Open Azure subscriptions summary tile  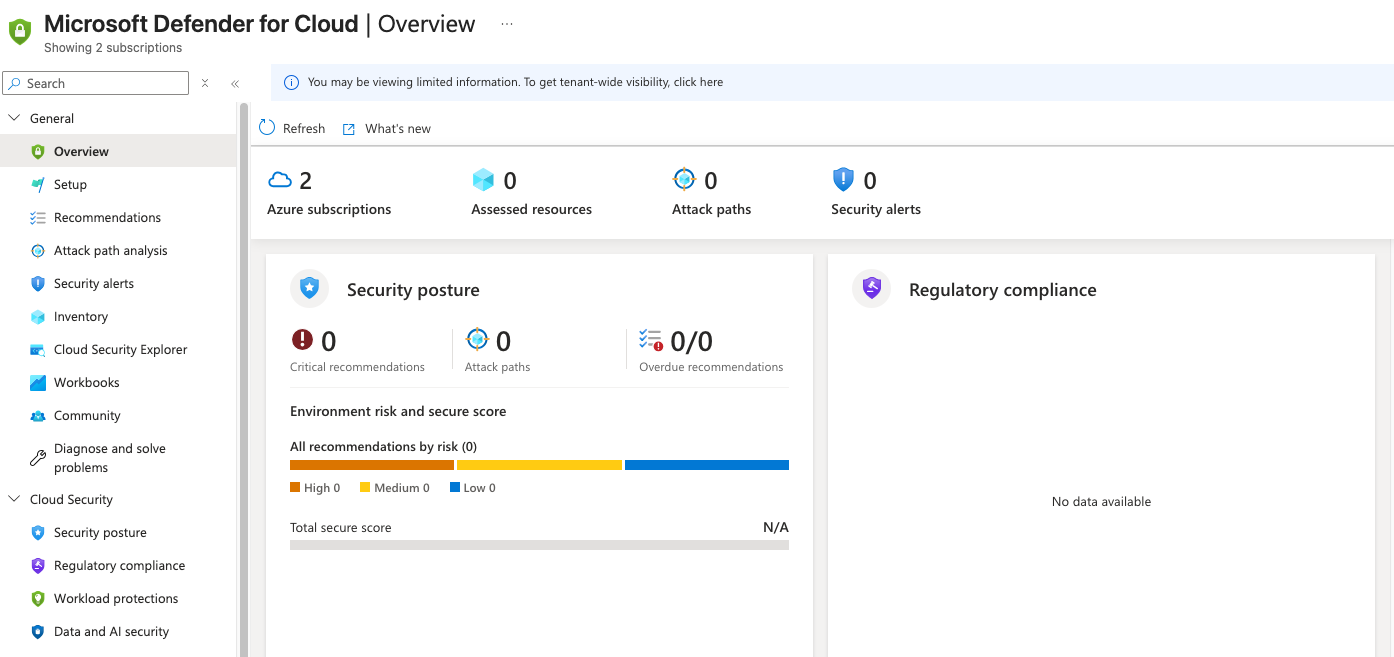[x=329, y=194]
